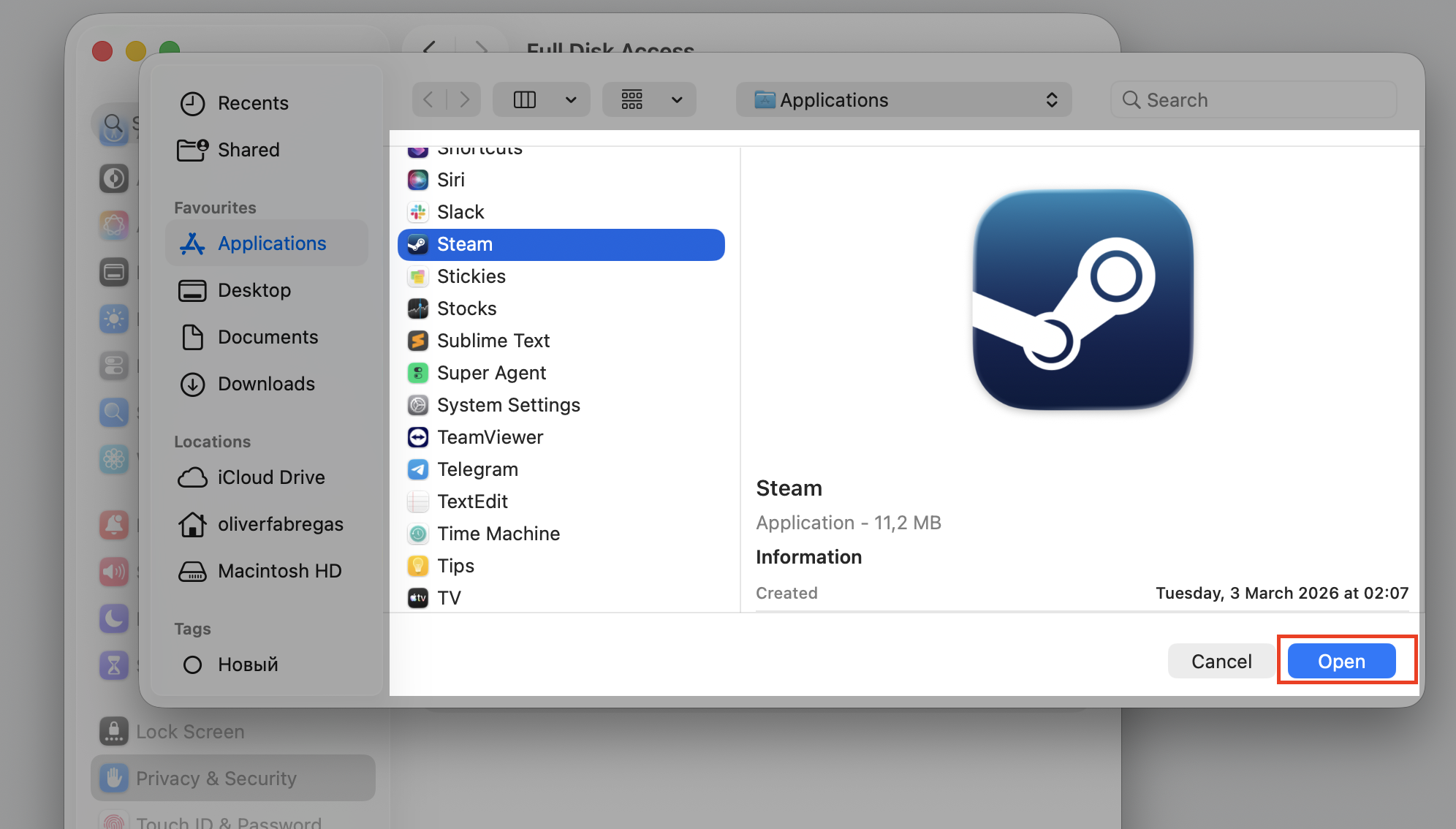
Task: Select the highlighted Steam row
Action: 561,244
